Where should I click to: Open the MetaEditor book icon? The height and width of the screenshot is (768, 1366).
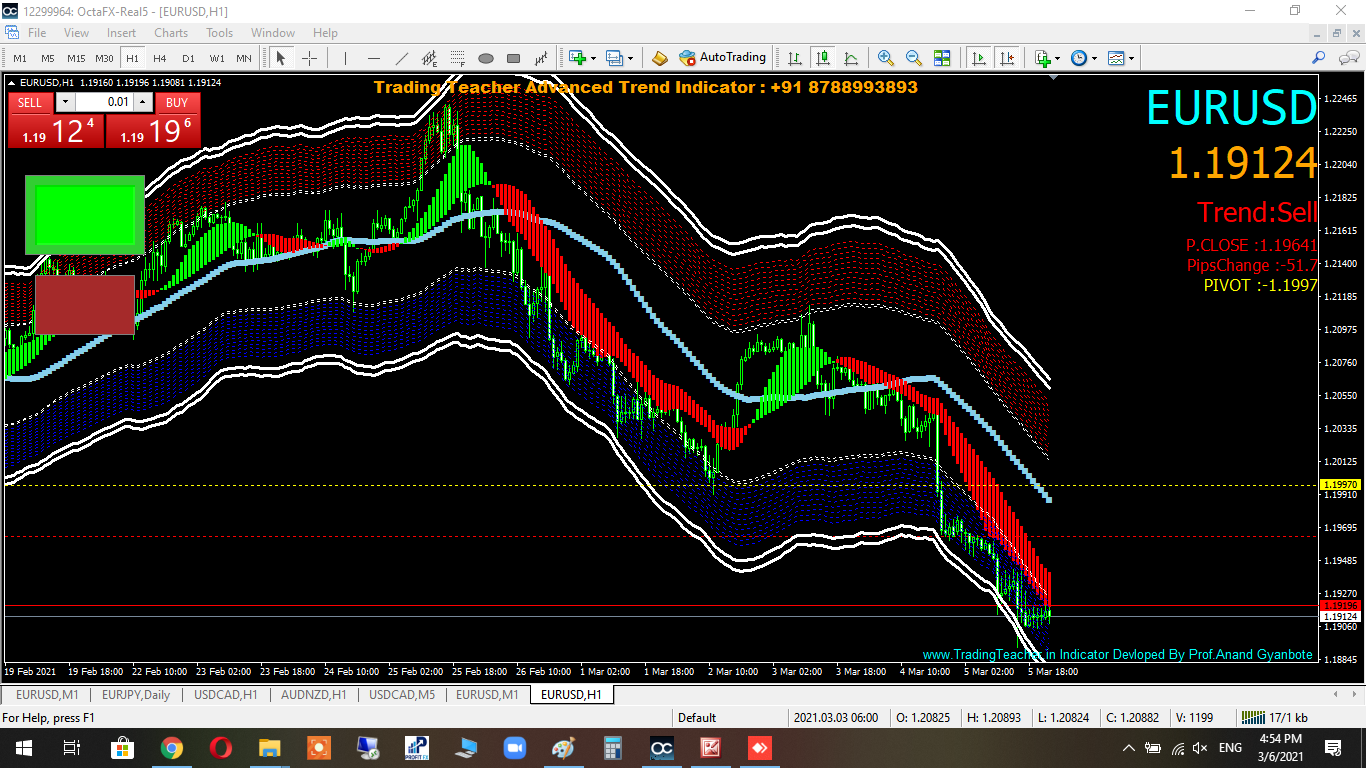point(659,58)
